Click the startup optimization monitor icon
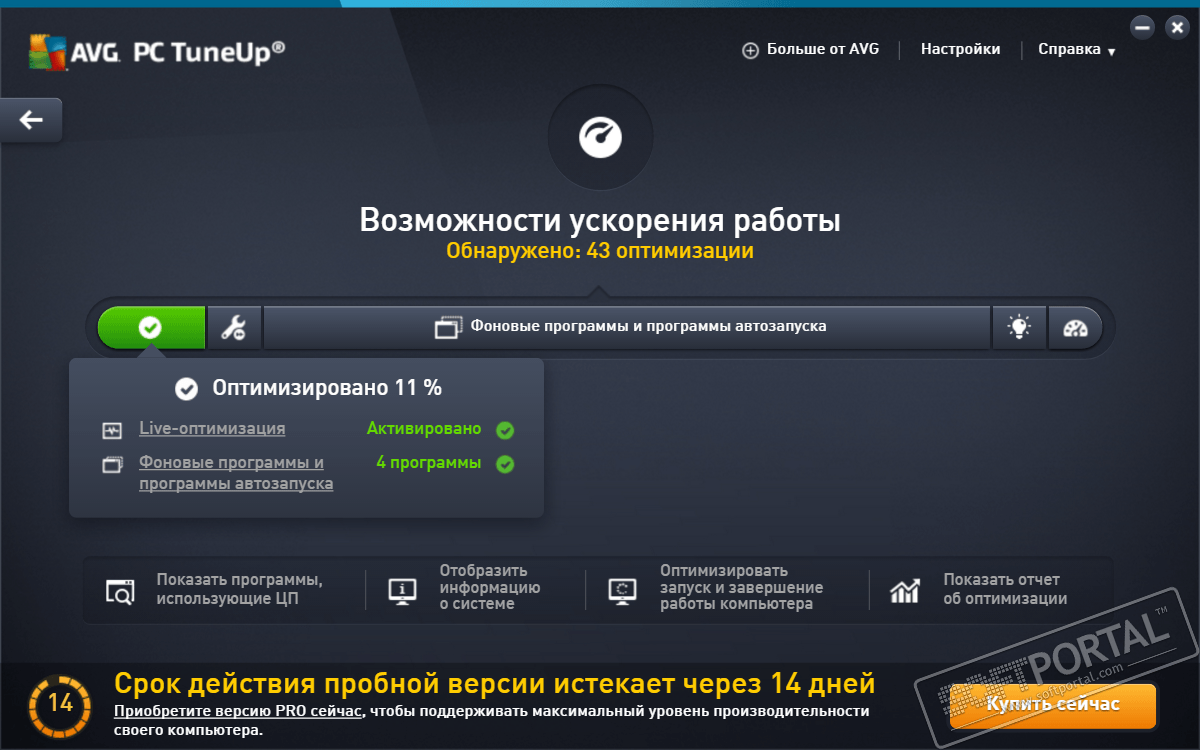 click(622, 591)
